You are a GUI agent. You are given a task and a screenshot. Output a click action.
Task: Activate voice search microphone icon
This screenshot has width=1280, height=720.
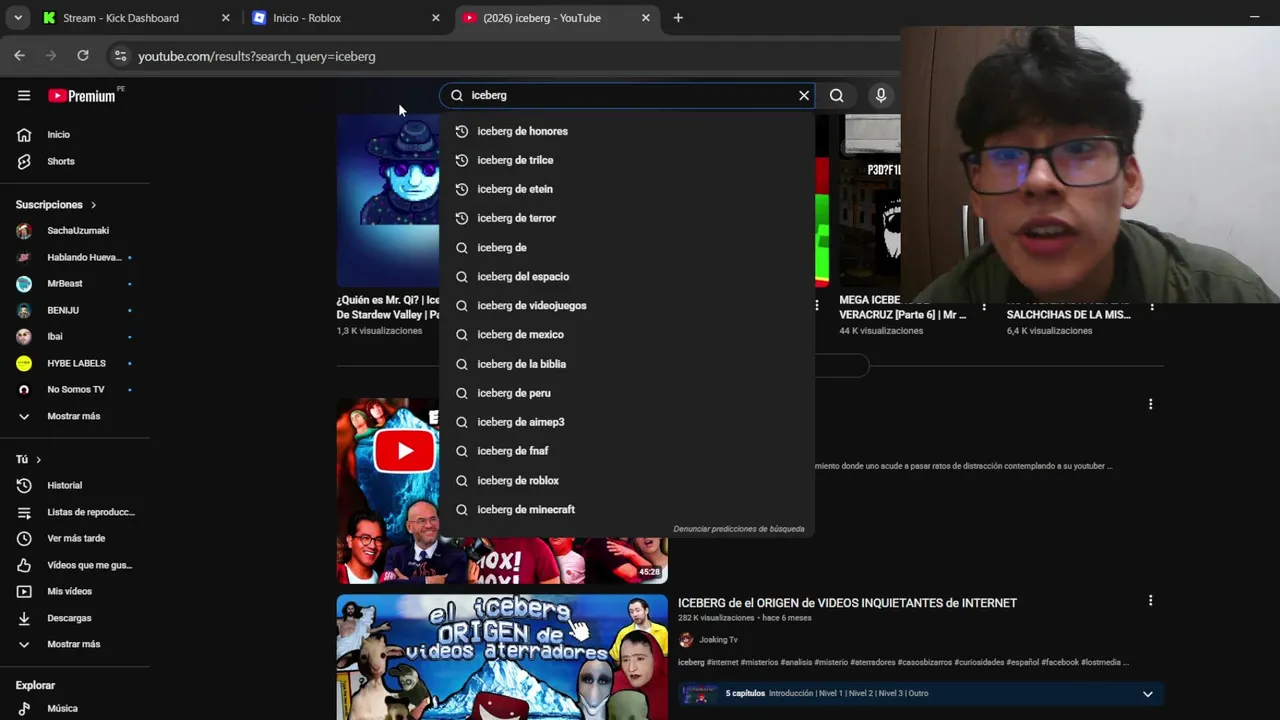point(881,95)
